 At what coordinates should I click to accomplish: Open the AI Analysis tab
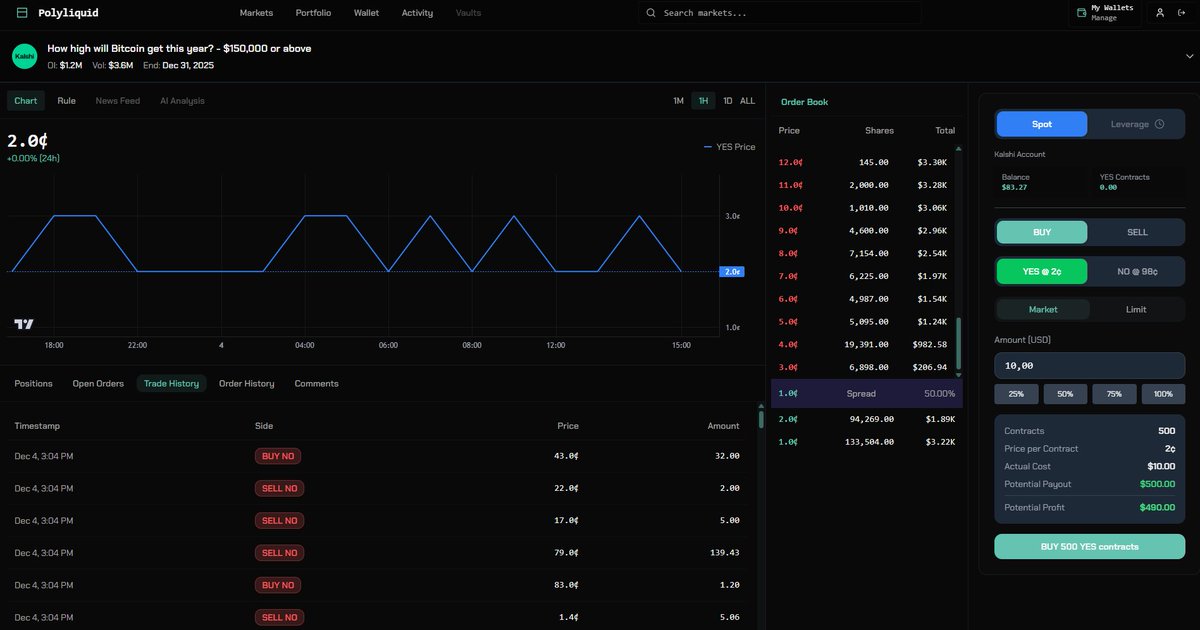[x=182, y=101]
